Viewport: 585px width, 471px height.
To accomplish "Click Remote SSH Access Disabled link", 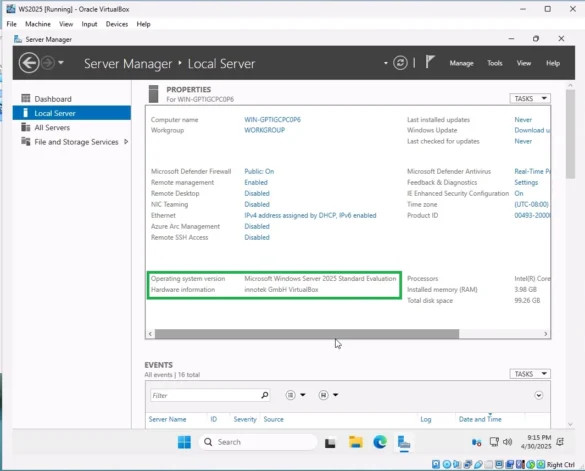I will pyautogui.click(x=257, y=237).
